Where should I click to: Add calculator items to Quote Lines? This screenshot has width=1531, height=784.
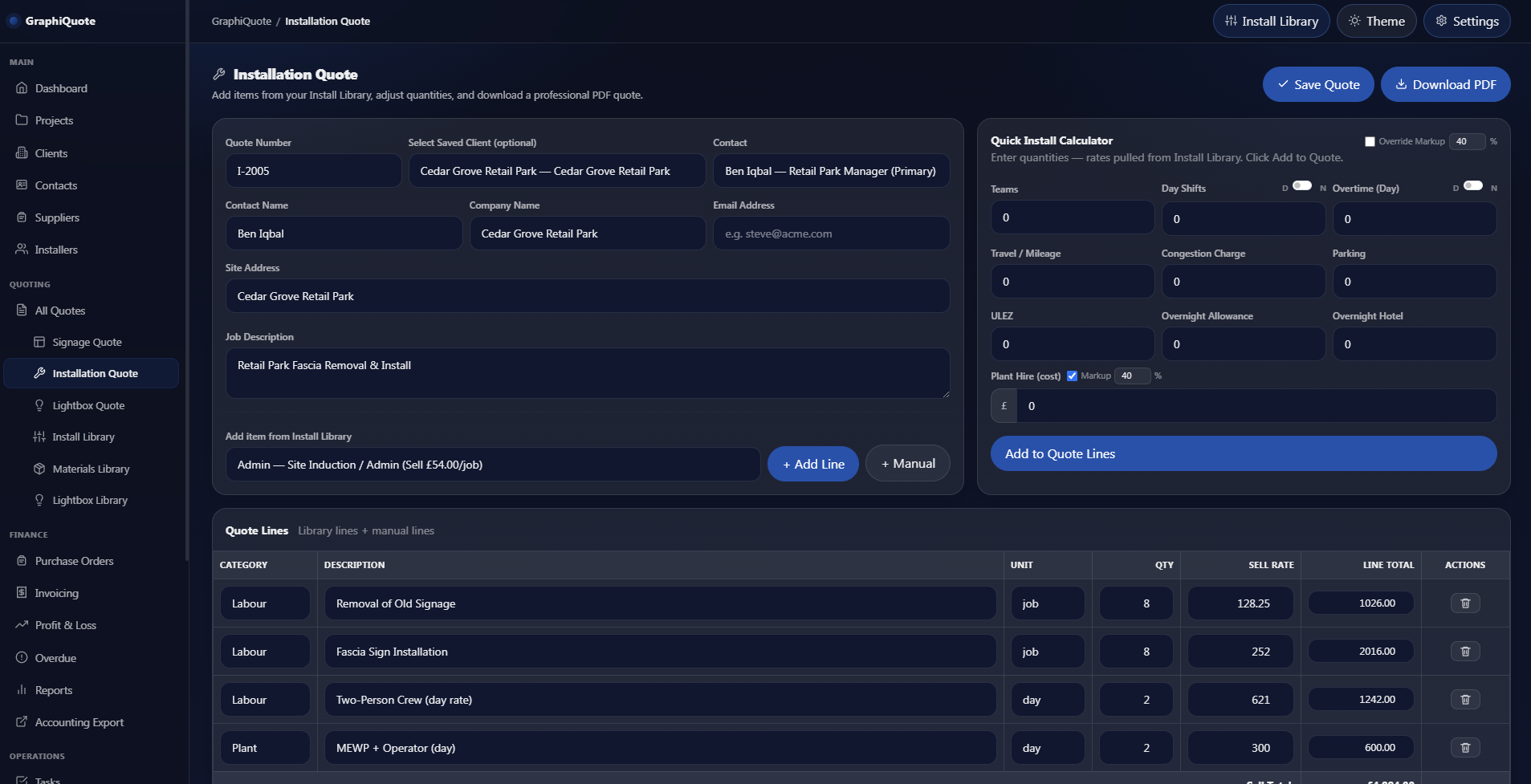(1244, 453)
